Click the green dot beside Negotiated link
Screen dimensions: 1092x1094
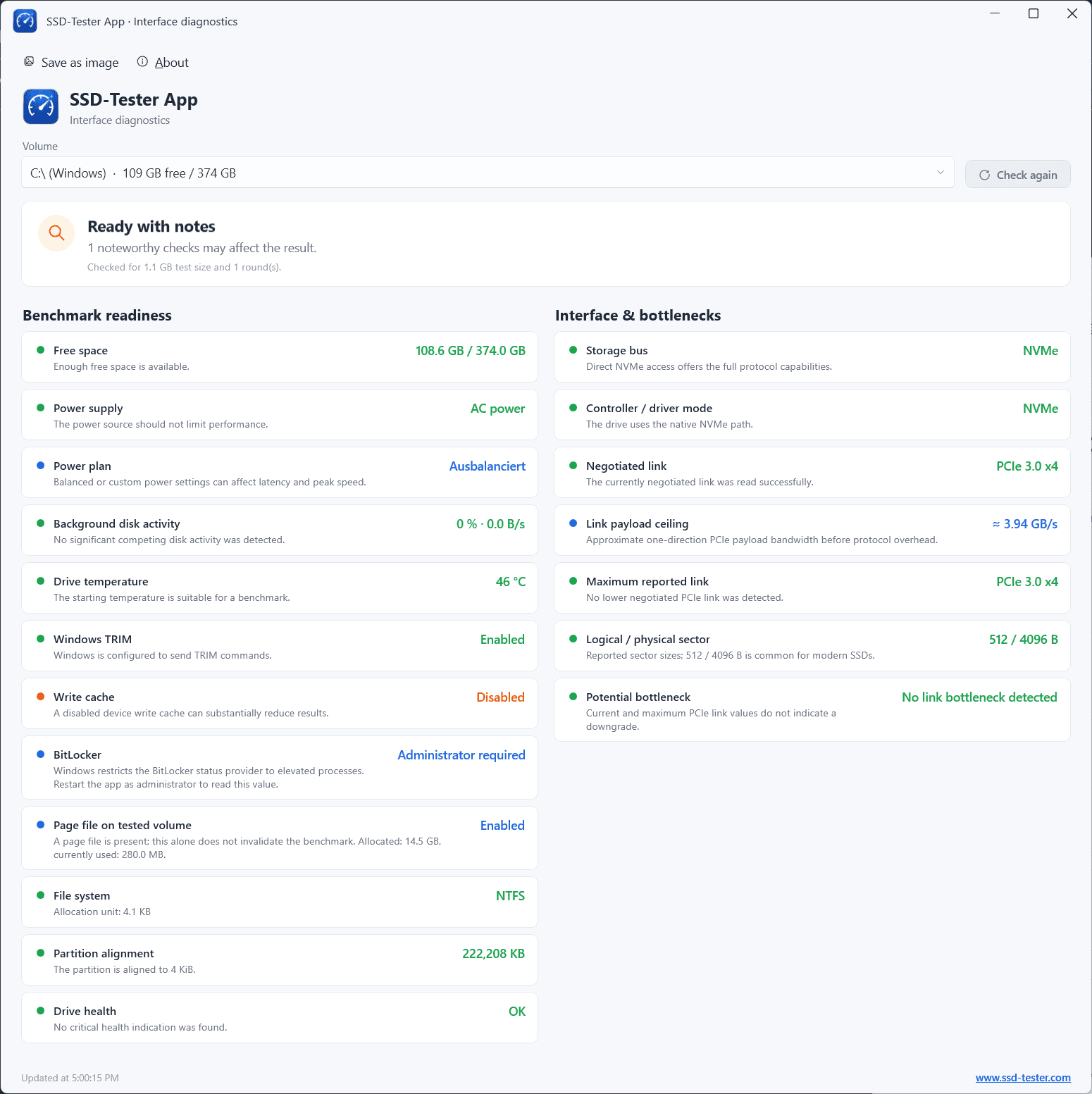tap(573, 466)
